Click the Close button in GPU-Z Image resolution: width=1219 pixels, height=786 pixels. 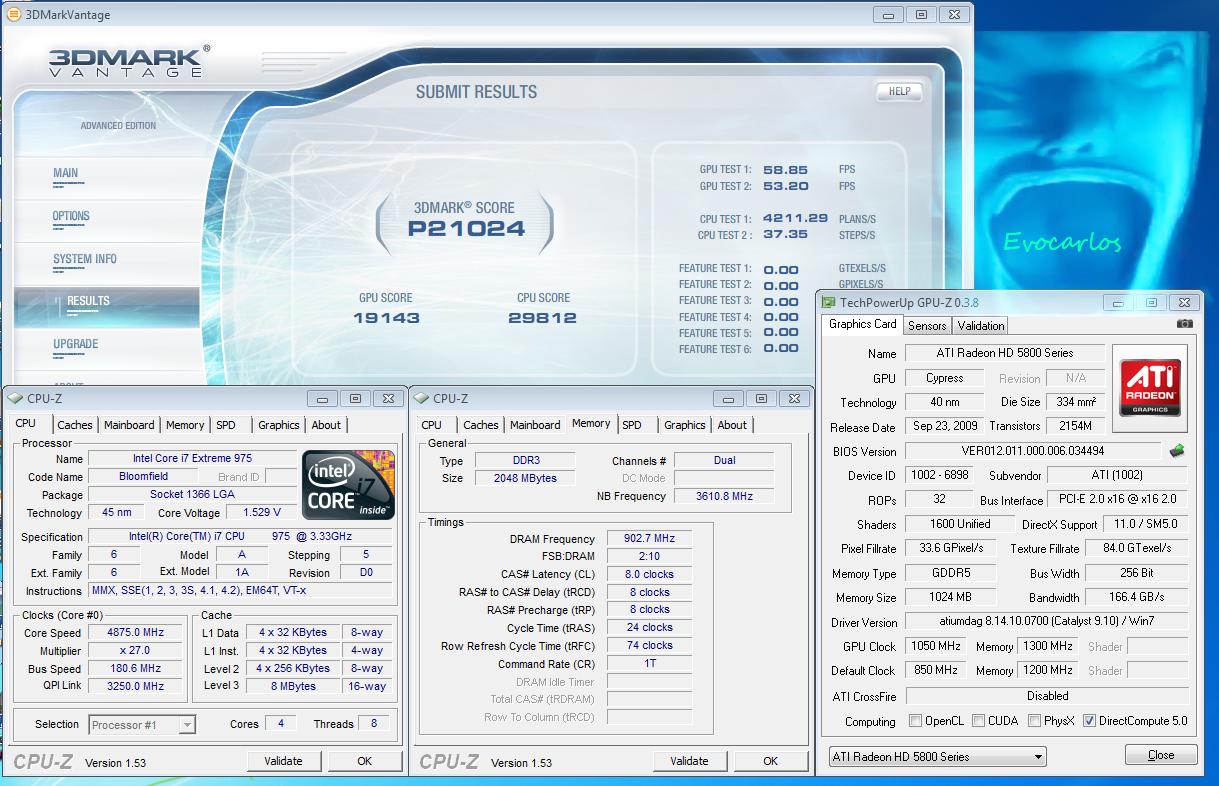click(x=1161, y=755)
